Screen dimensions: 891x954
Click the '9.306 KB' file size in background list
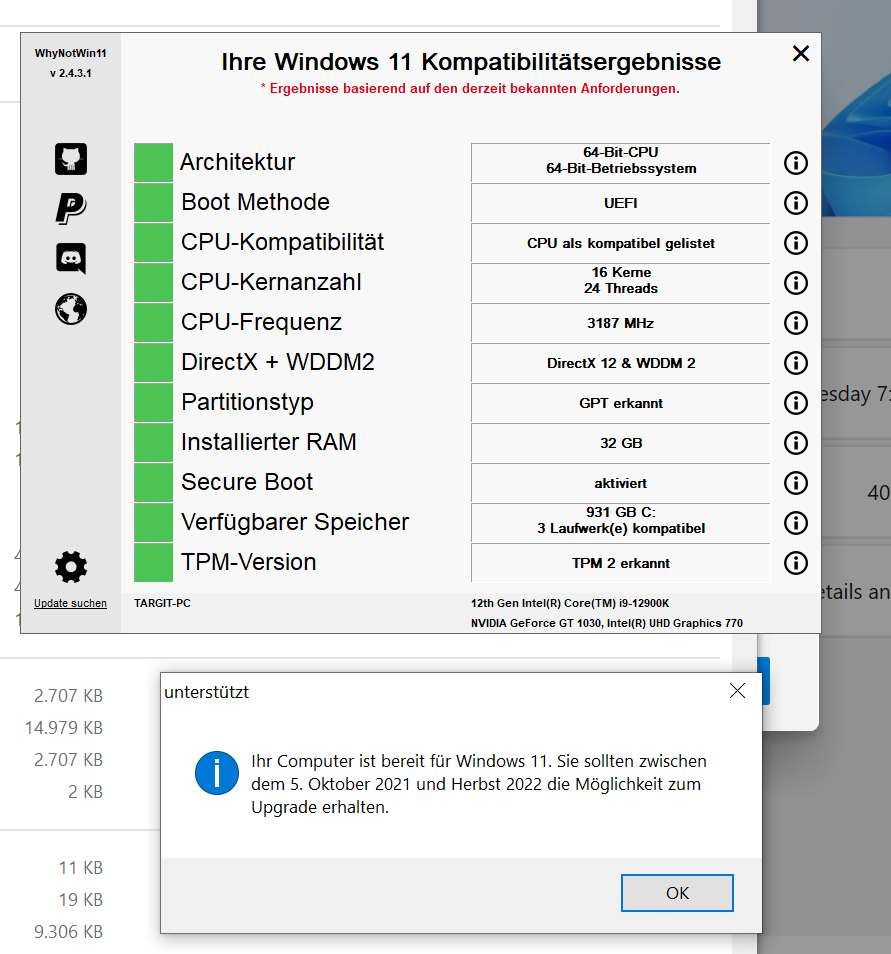[x=68, y=931]
